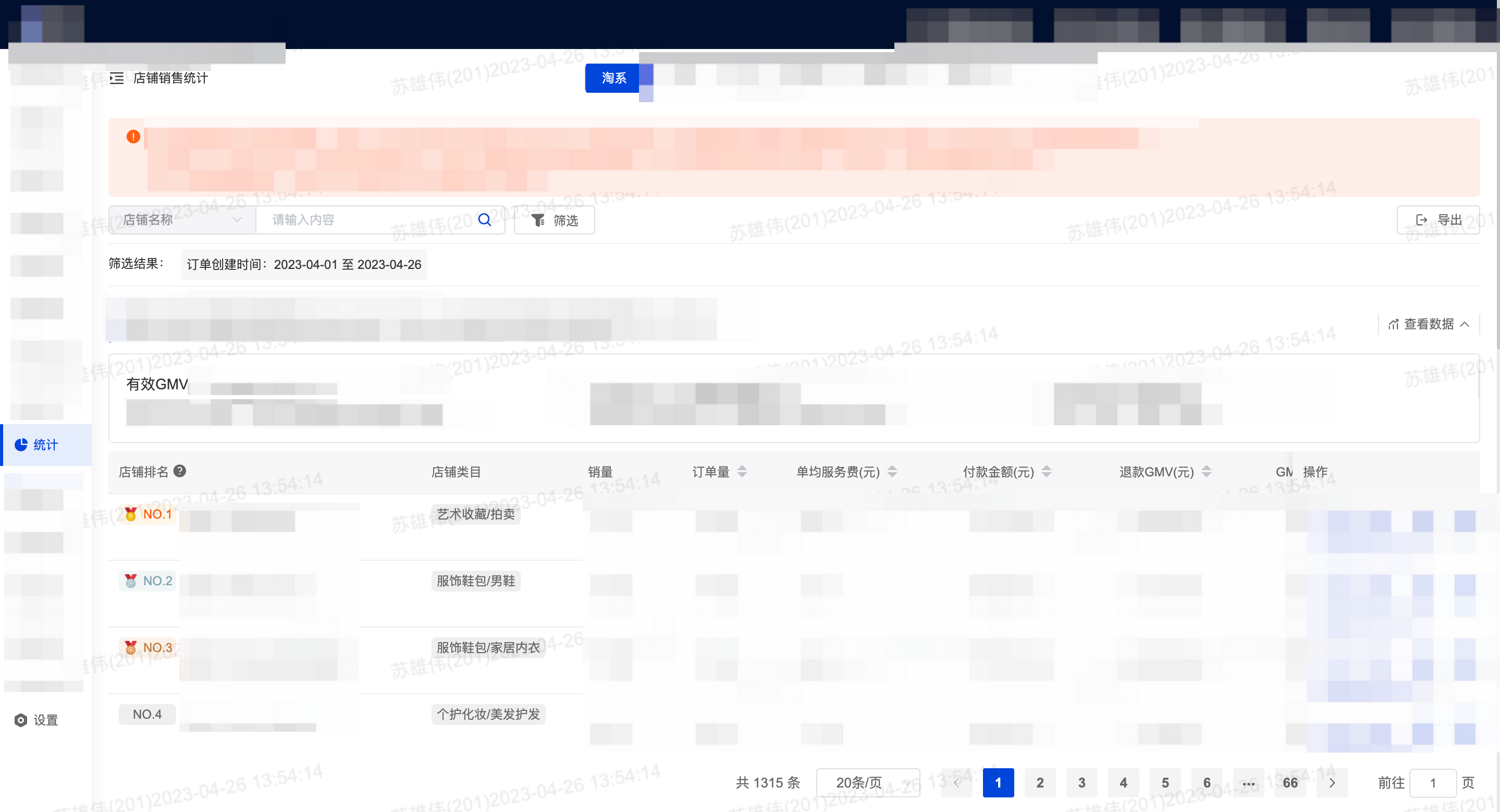
Task: Open the 20条/页 page size dropdown
Action: [868, 783]
